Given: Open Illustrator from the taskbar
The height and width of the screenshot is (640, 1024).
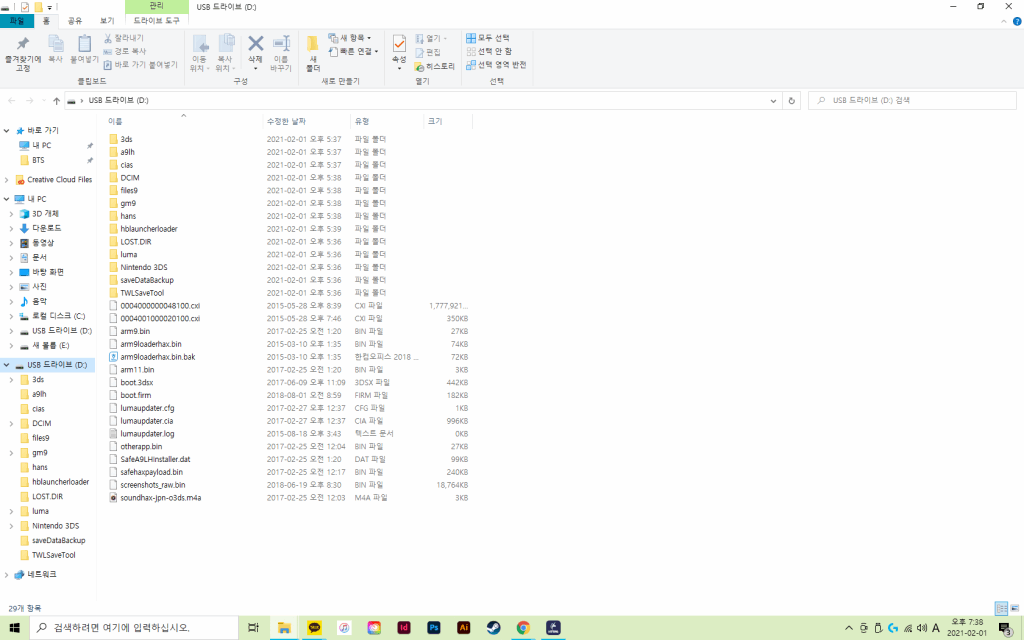Looking at the screenshot, I should point(464,628).
